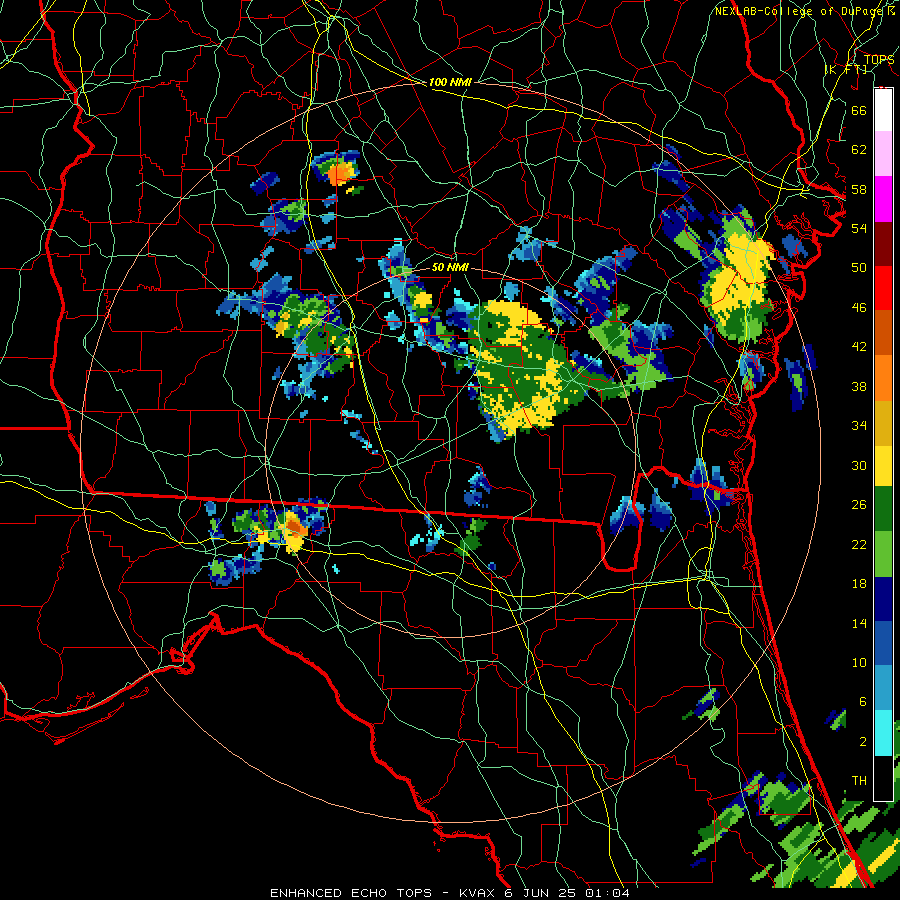900x900 pixels.
Task: Select the gold legend color block
Action: pyautogui.click(x=883, y=423)
